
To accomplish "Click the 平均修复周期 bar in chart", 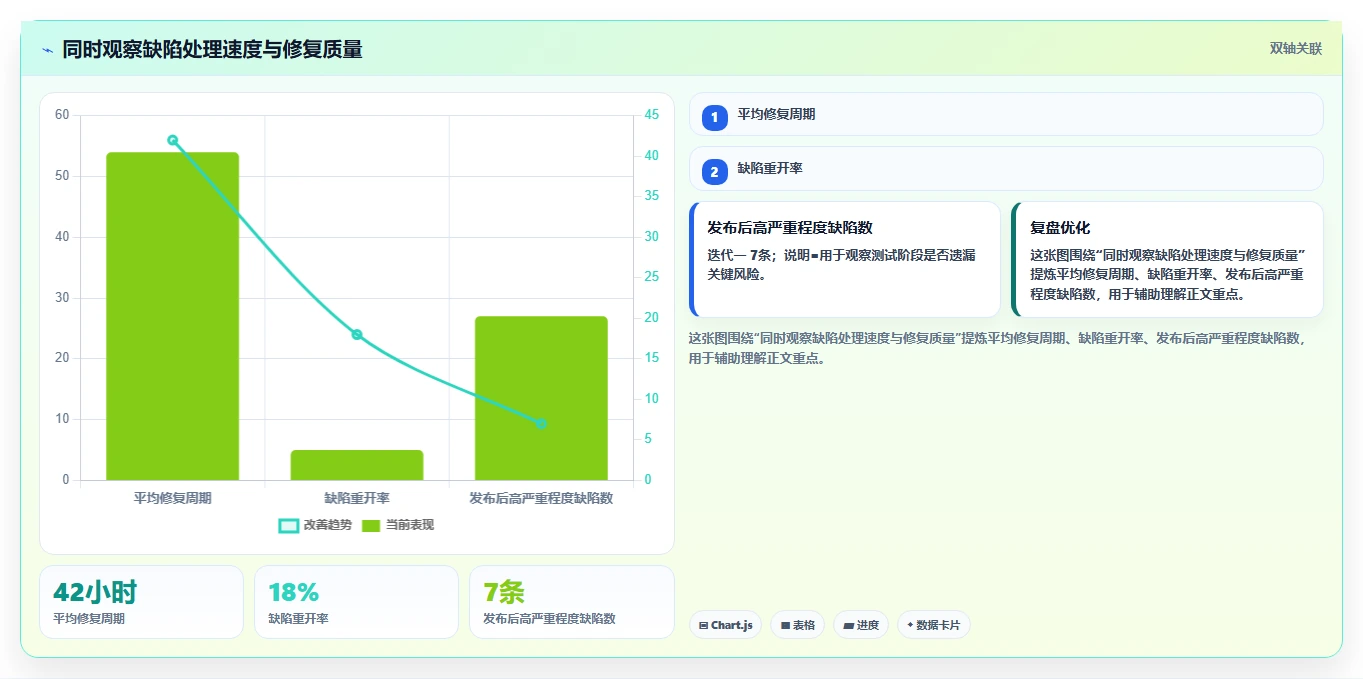I will (x=173, y=316).
